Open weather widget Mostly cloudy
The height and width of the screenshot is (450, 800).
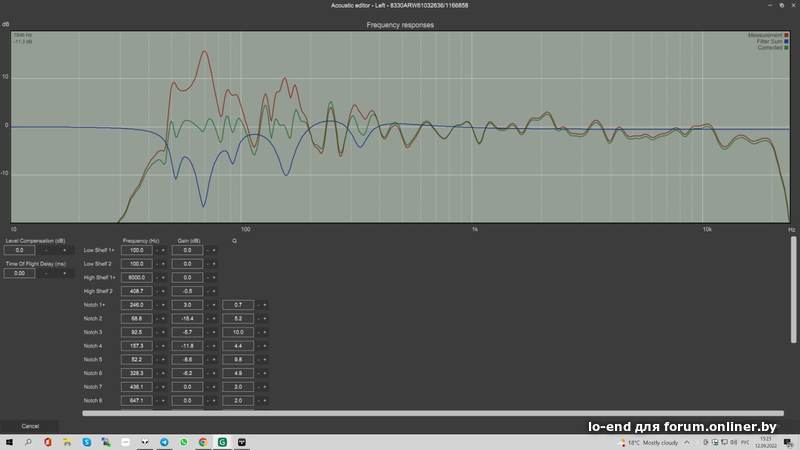coord(649,442)
